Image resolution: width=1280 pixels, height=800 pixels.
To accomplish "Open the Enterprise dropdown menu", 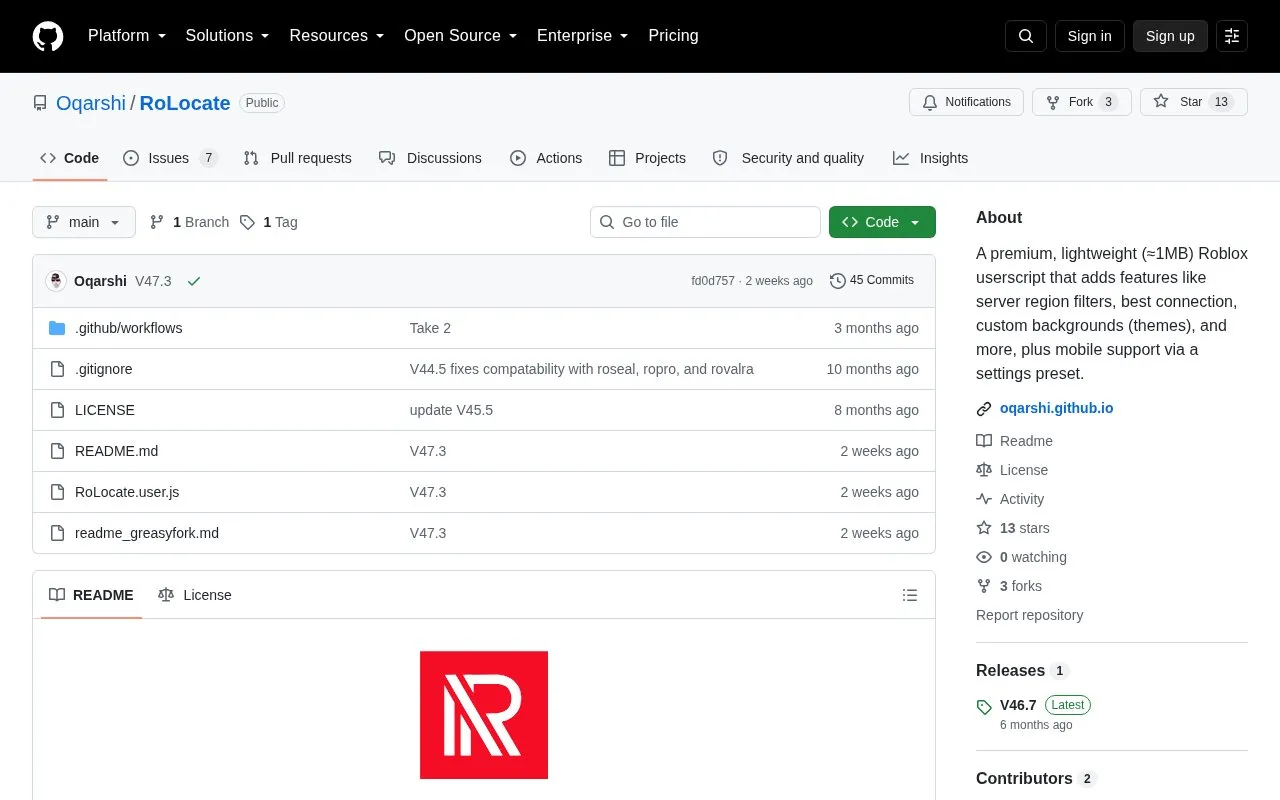I will 583,36.
